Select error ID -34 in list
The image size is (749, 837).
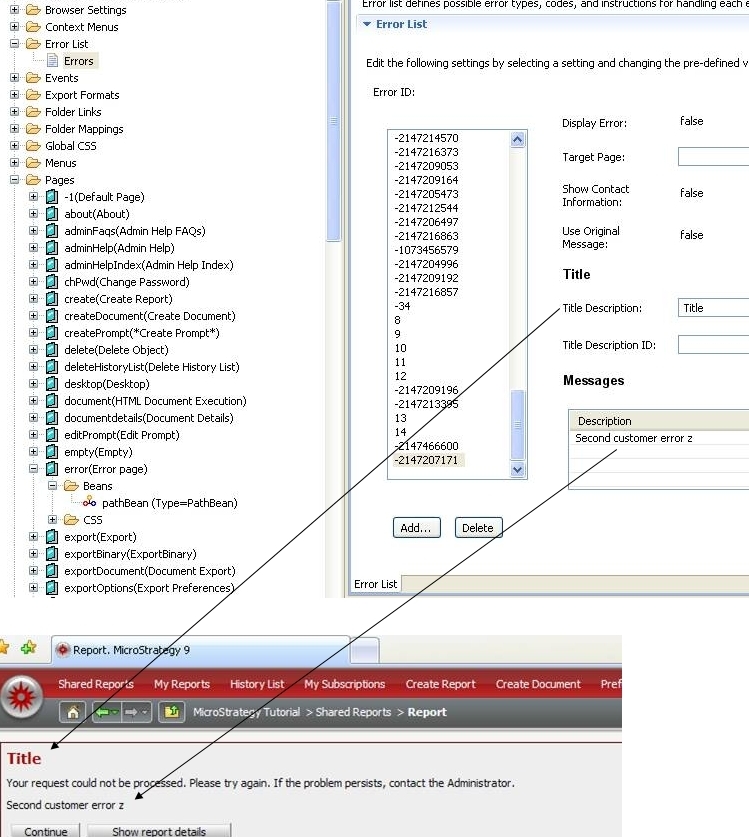403,306
